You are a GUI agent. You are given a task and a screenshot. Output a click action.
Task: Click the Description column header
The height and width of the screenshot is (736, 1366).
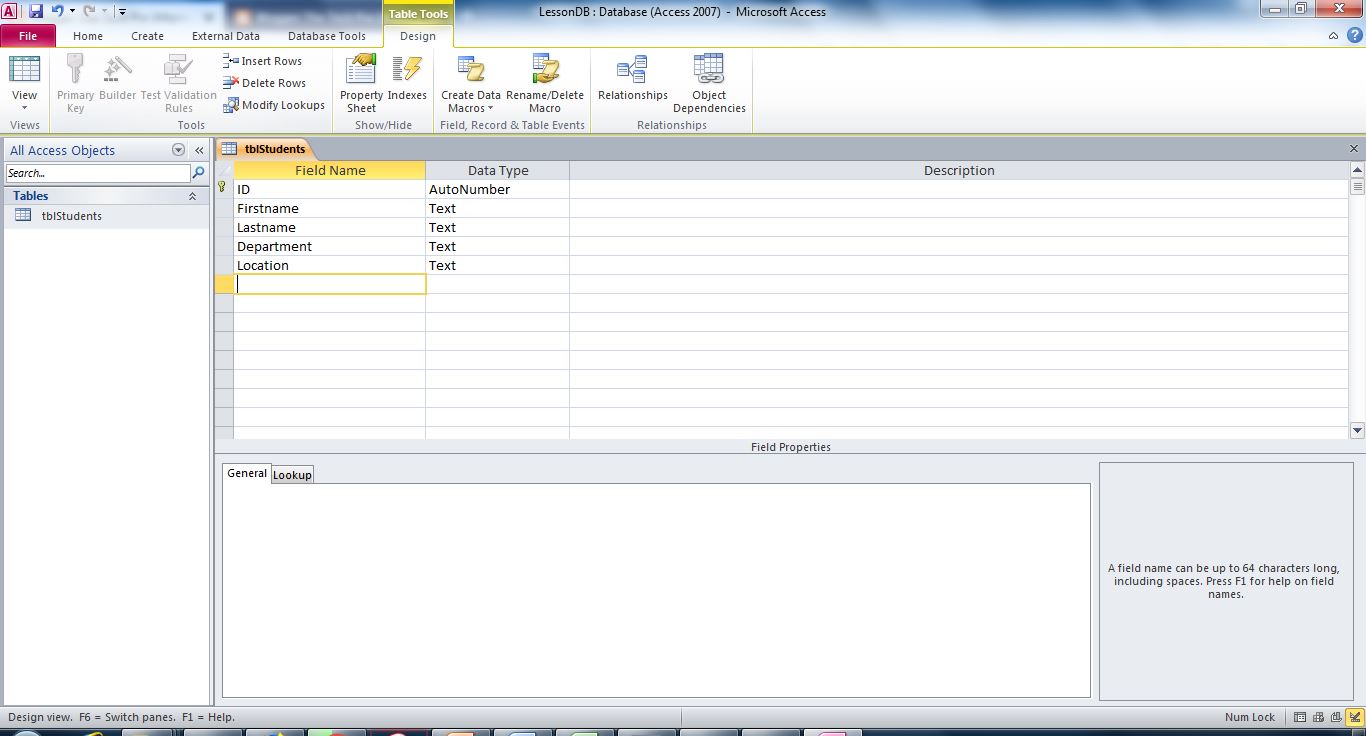pos(959,170)
